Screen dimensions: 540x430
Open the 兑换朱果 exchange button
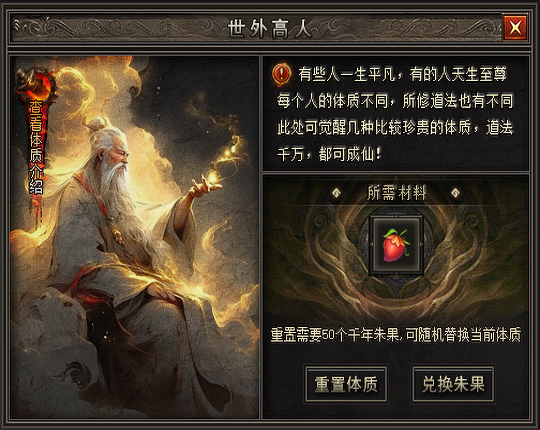[453, 384]
